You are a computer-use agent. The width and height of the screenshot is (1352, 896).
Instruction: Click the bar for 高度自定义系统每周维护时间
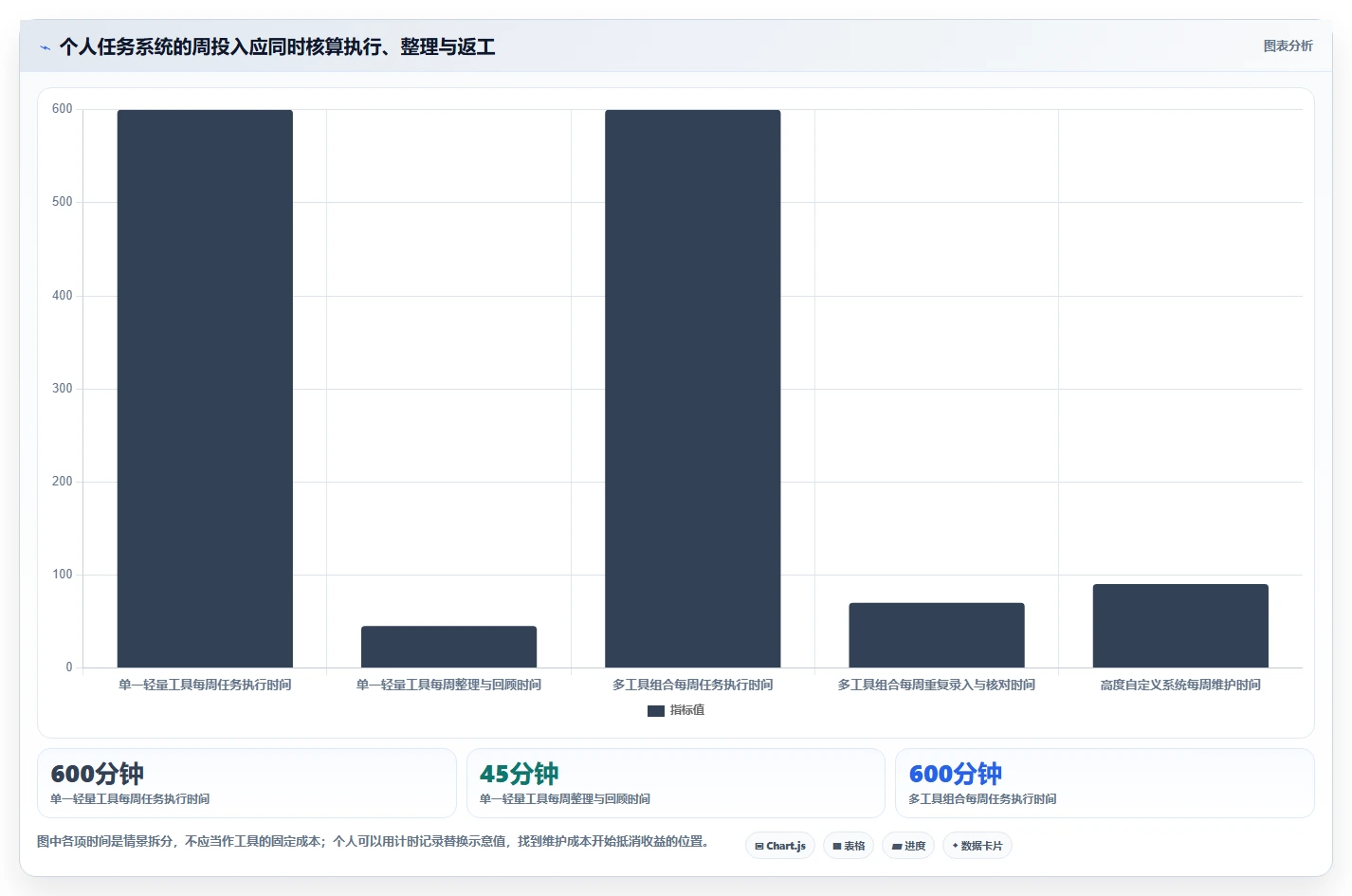(x=1180, y=626)
